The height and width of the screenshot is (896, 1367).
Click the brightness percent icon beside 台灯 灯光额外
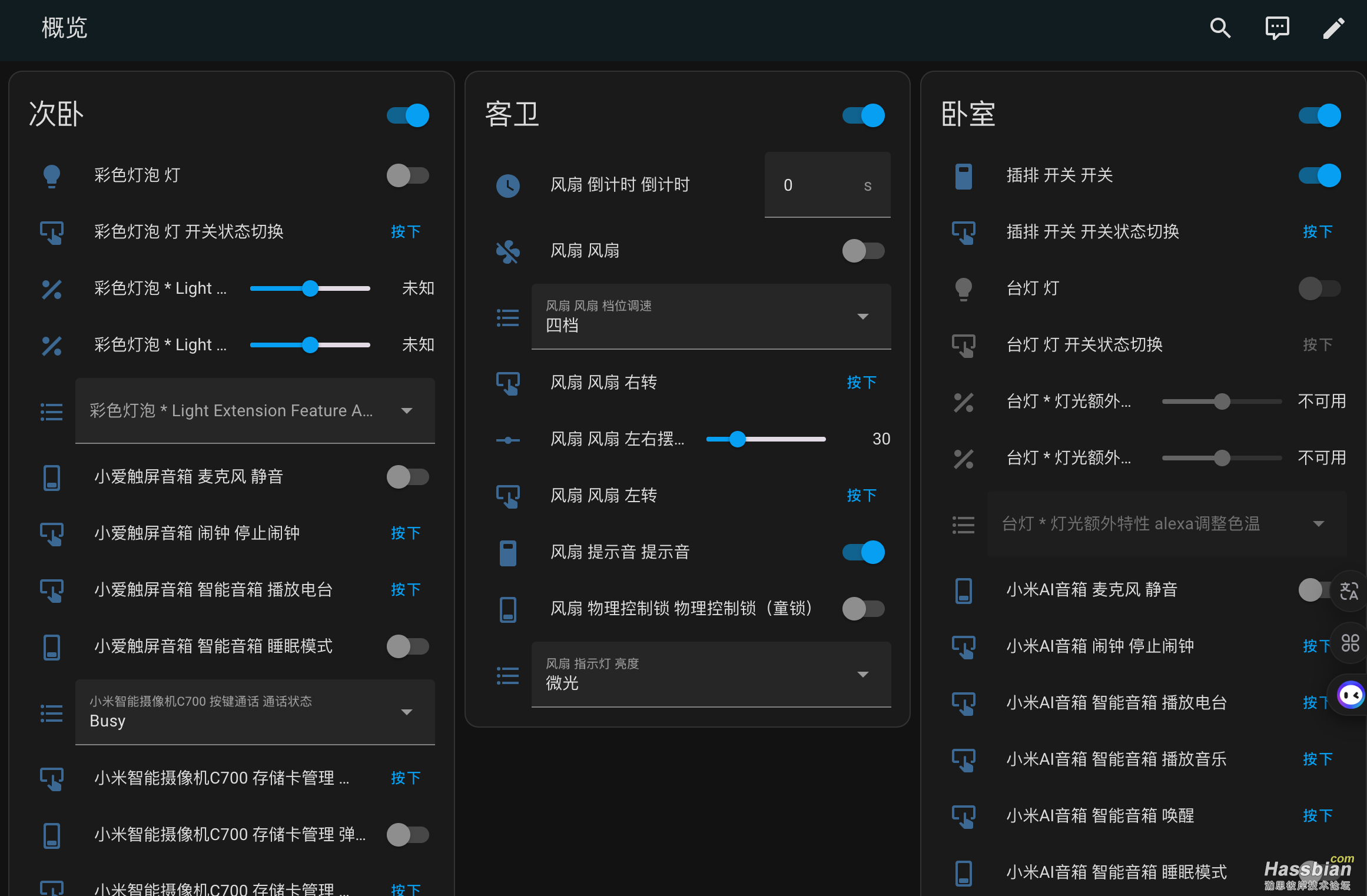coord(964,402)
